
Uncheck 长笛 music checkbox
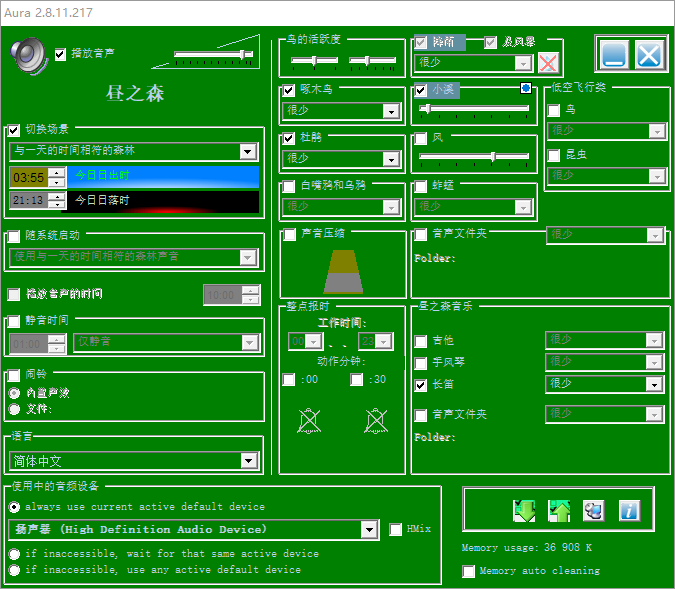click(421, 385)
